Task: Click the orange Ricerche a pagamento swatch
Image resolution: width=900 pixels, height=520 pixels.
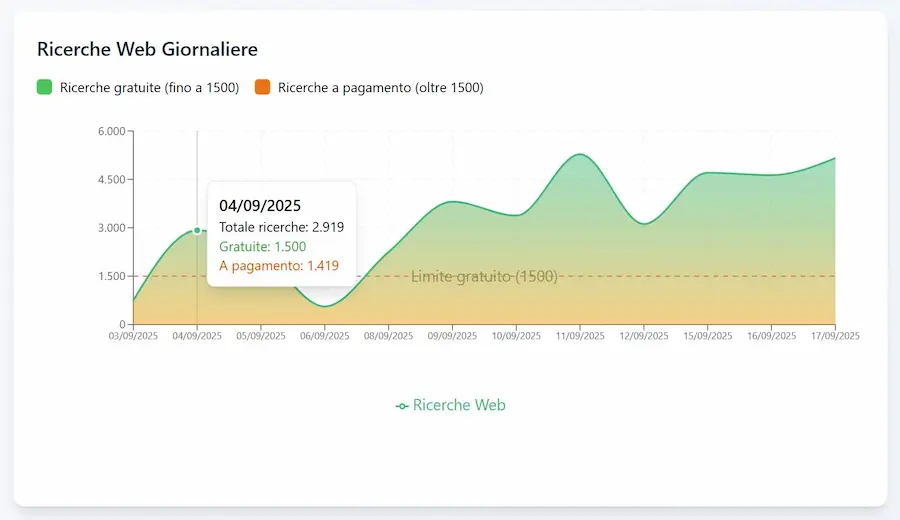Action: 262,87
